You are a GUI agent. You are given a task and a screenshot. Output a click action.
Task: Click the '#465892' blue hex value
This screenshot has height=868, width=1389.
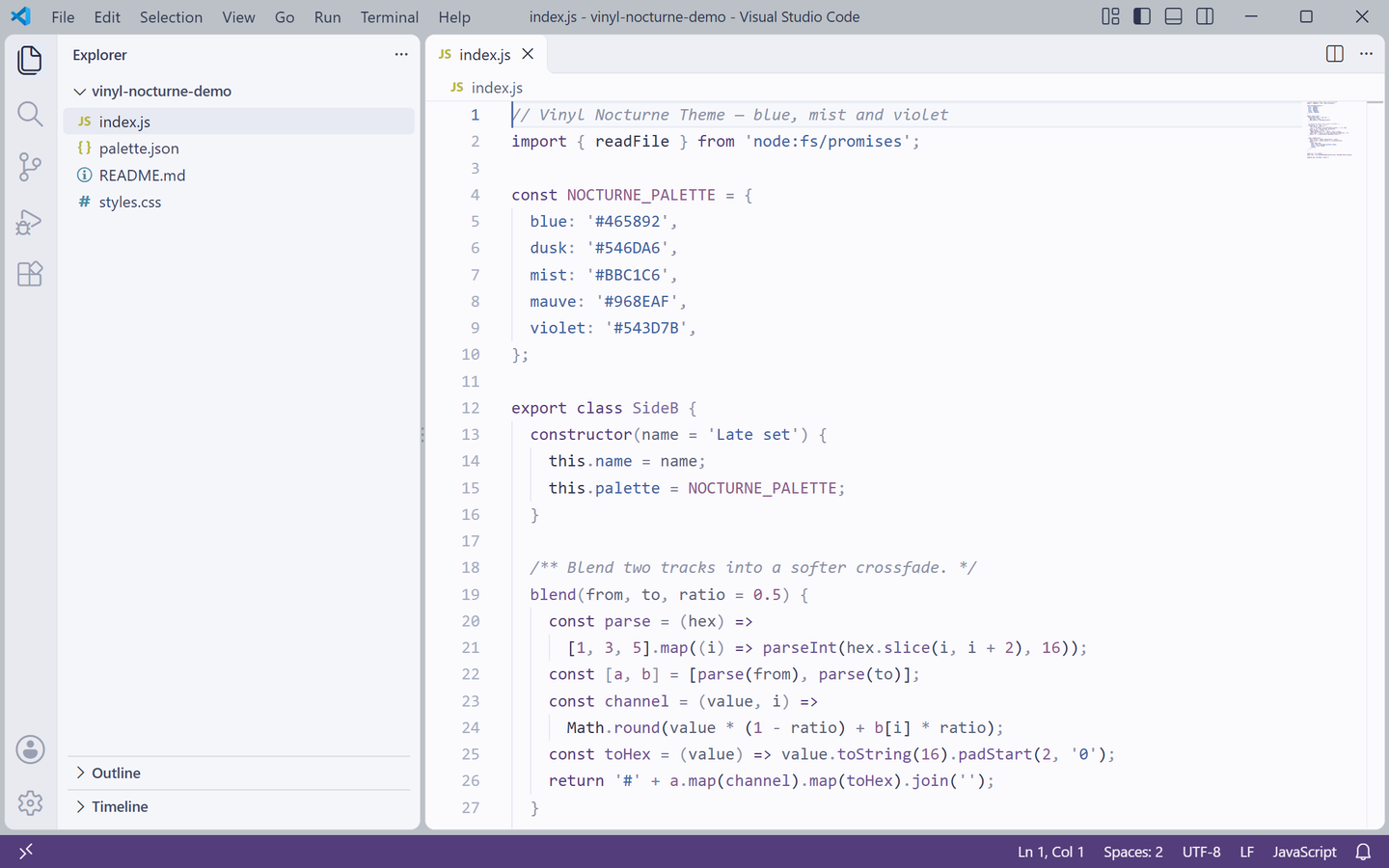click(627, 221)
